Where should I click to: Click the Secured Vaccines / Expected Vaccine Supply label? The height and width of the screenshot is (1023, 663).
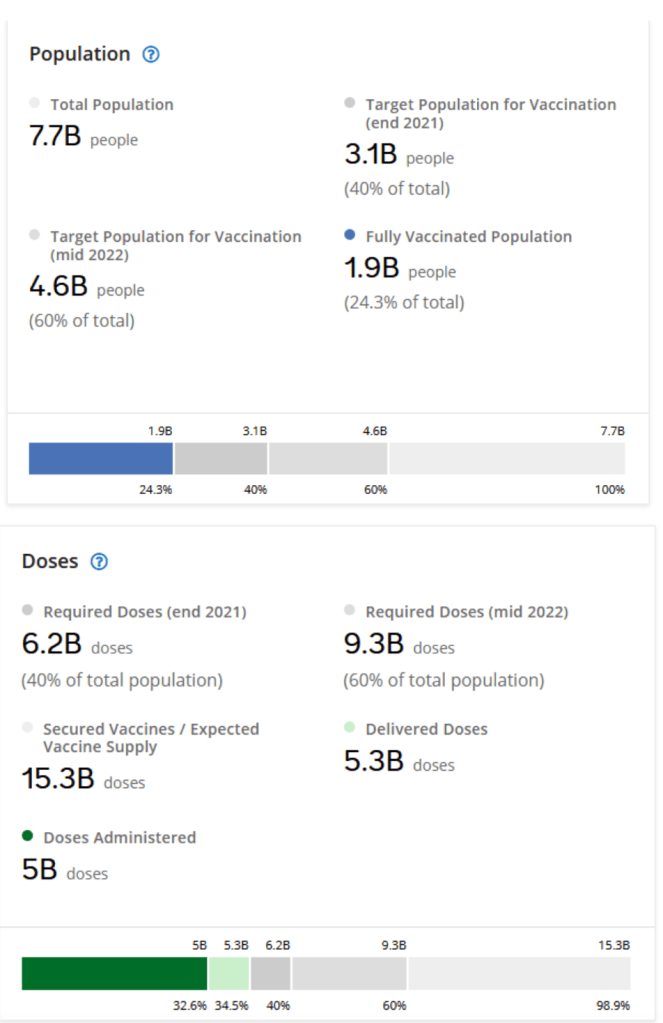150,738
